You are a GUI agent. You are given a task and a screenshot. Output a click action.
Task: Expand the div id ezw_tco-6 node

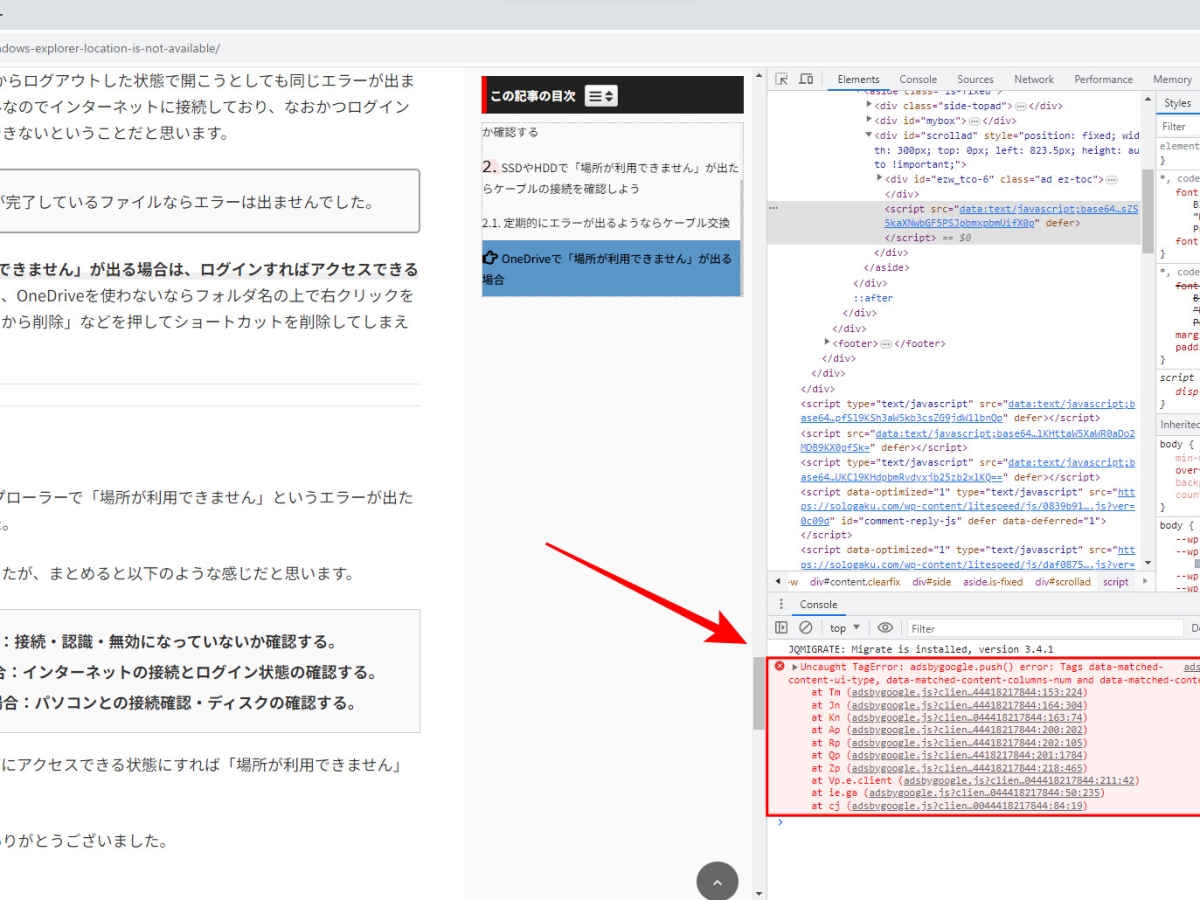pos(880,179)
